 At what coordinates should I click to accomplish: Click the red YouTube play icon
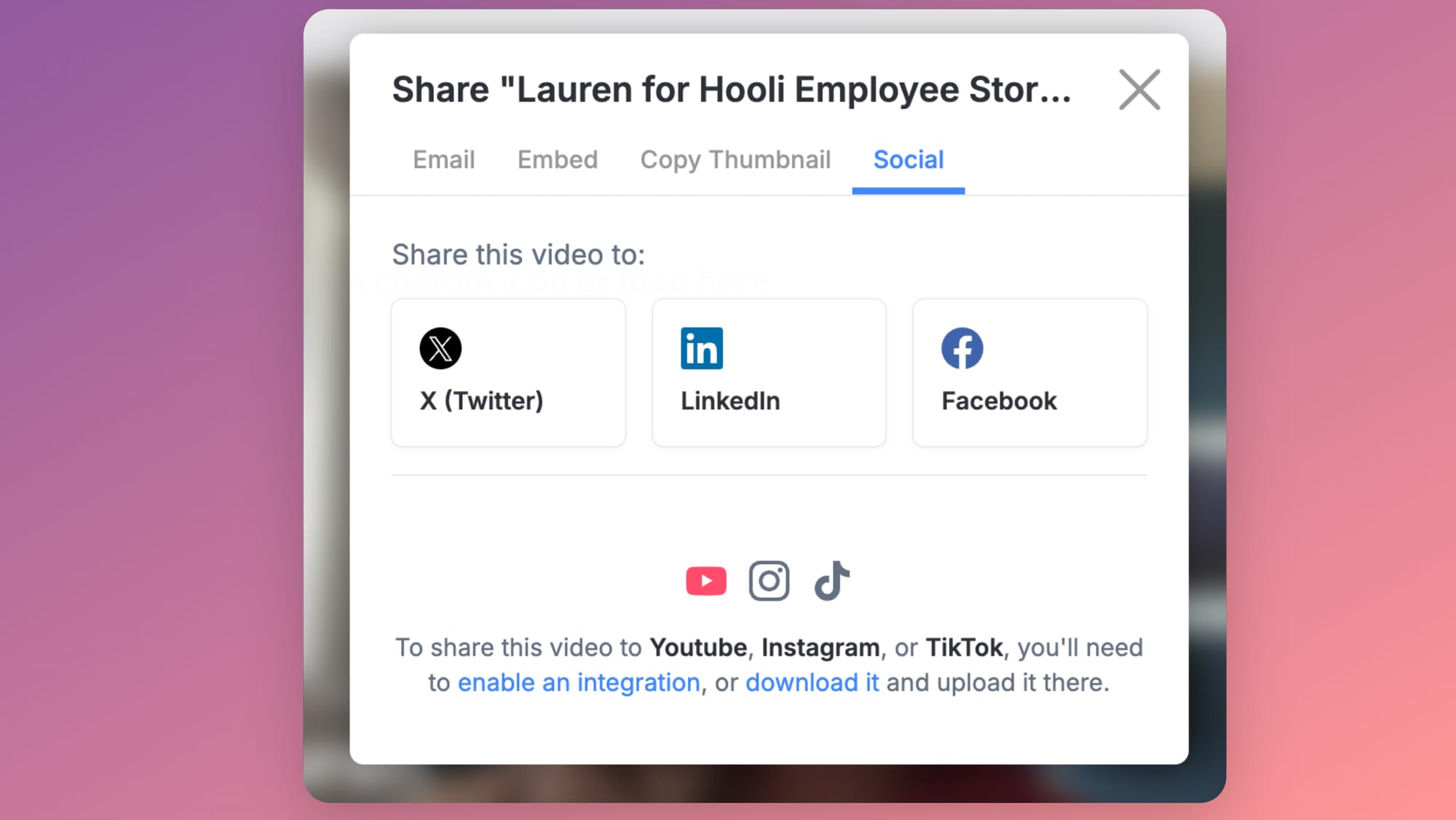coord(705,580)
